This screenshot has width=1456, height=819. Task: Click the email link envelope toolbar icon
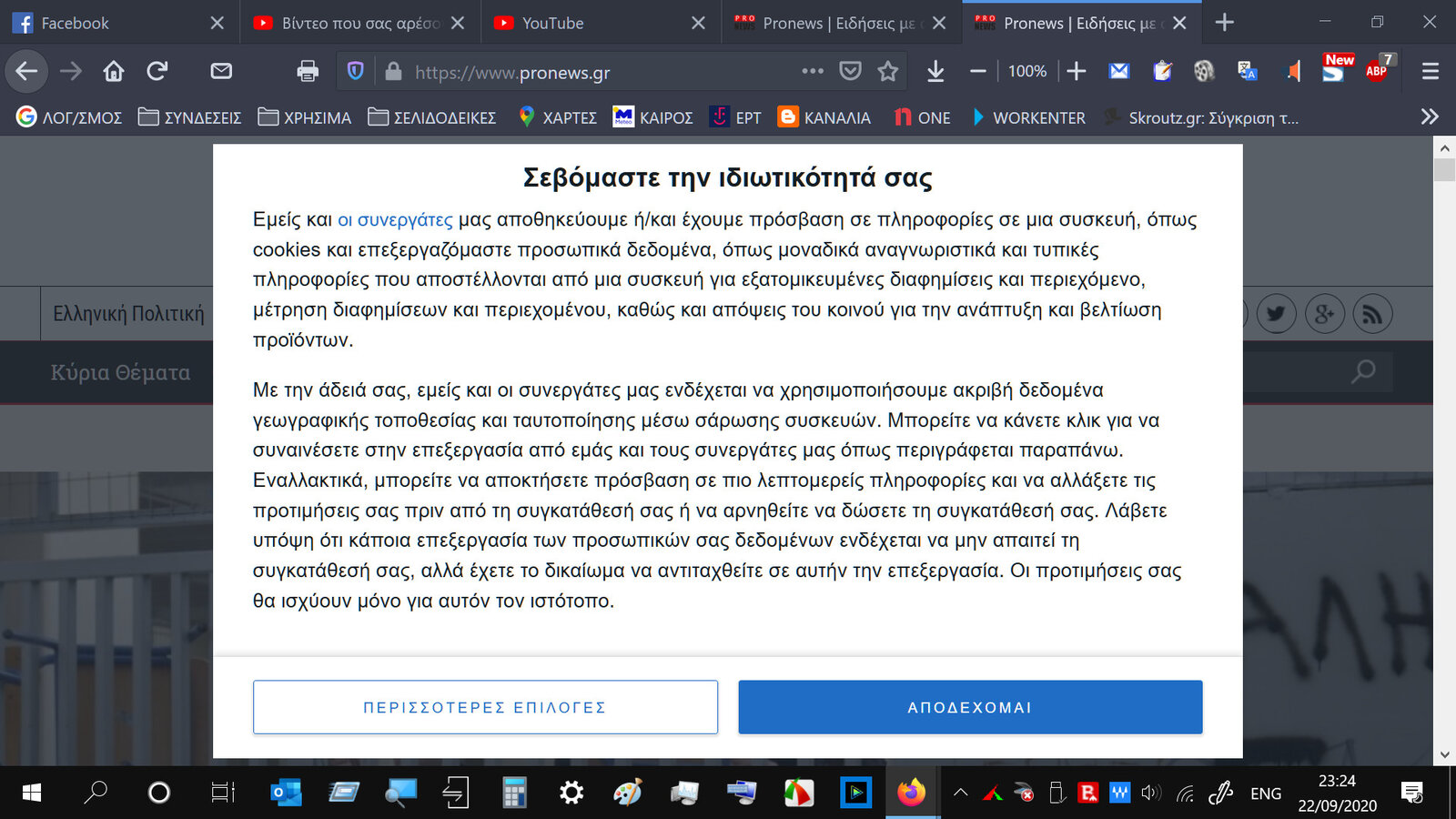[x=221, y=71]
